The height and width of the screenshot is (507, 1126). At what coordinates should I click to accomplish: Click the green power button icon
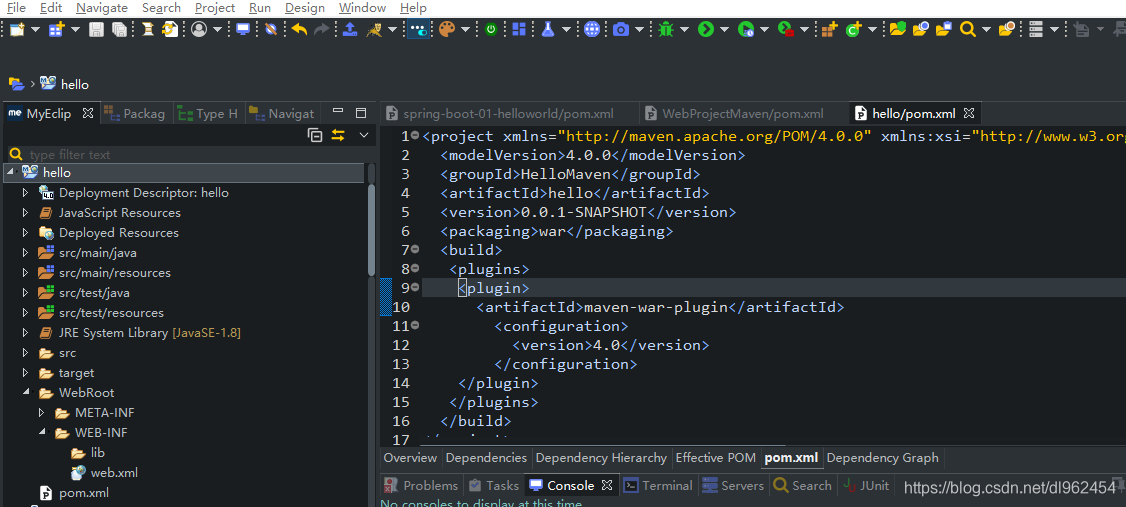point(491,29)
